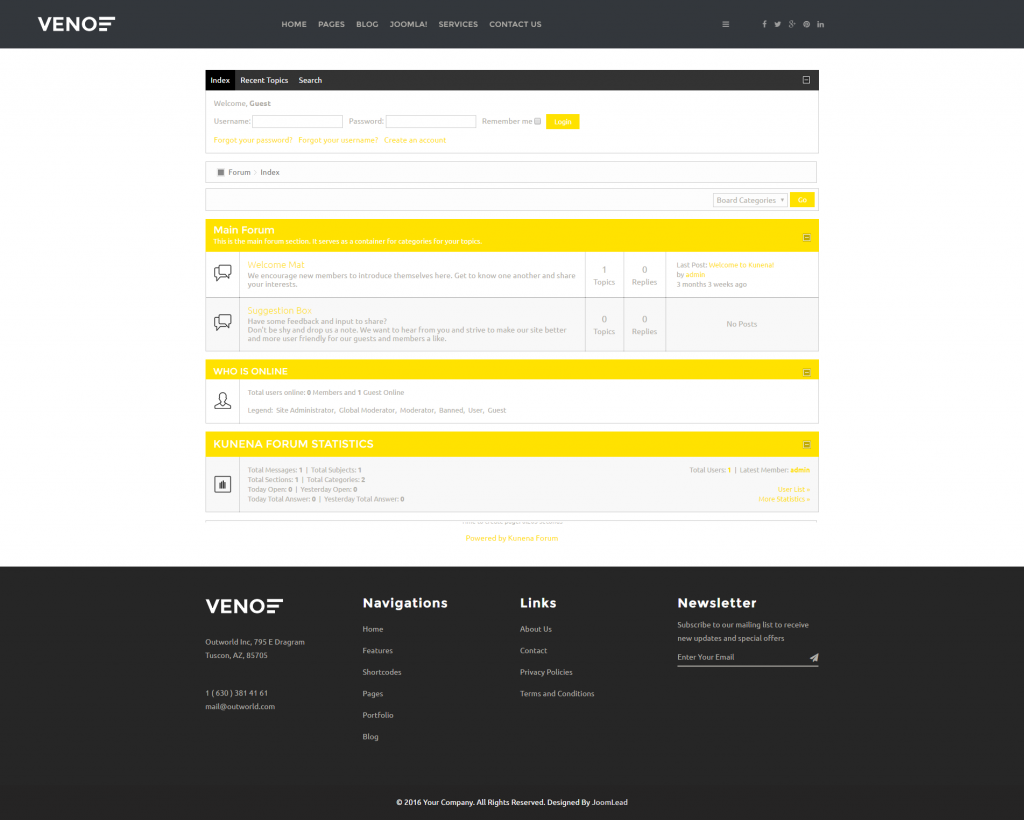Open the Google+ social icon
The height and width of the screenshot is (820, 1024).
pyautogui.click(x=791, y=24)
